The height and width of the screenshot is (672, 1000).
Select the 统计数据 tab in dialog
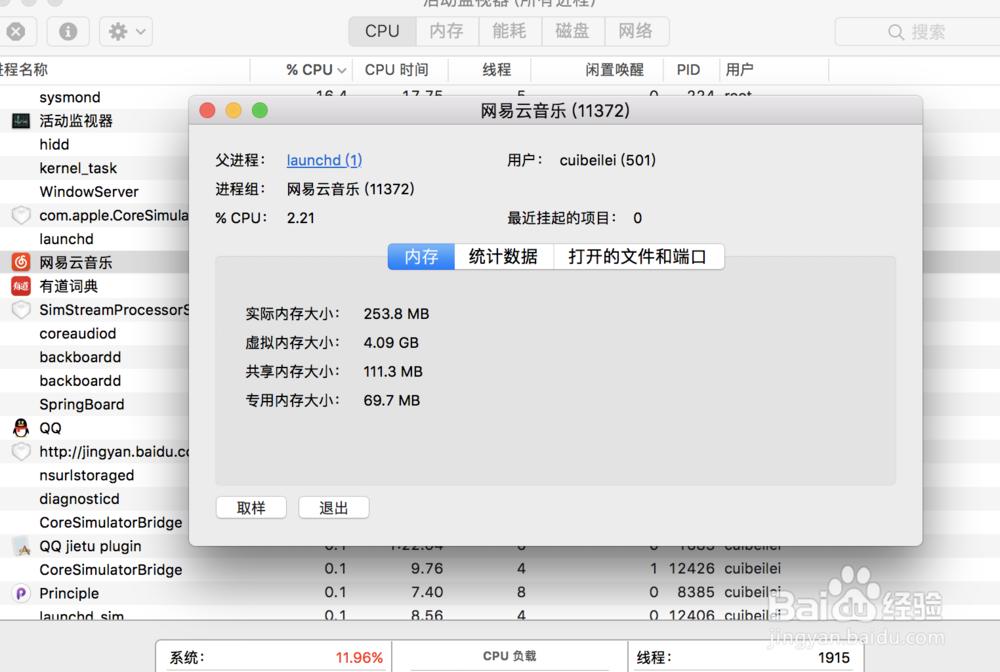(503, 256)
